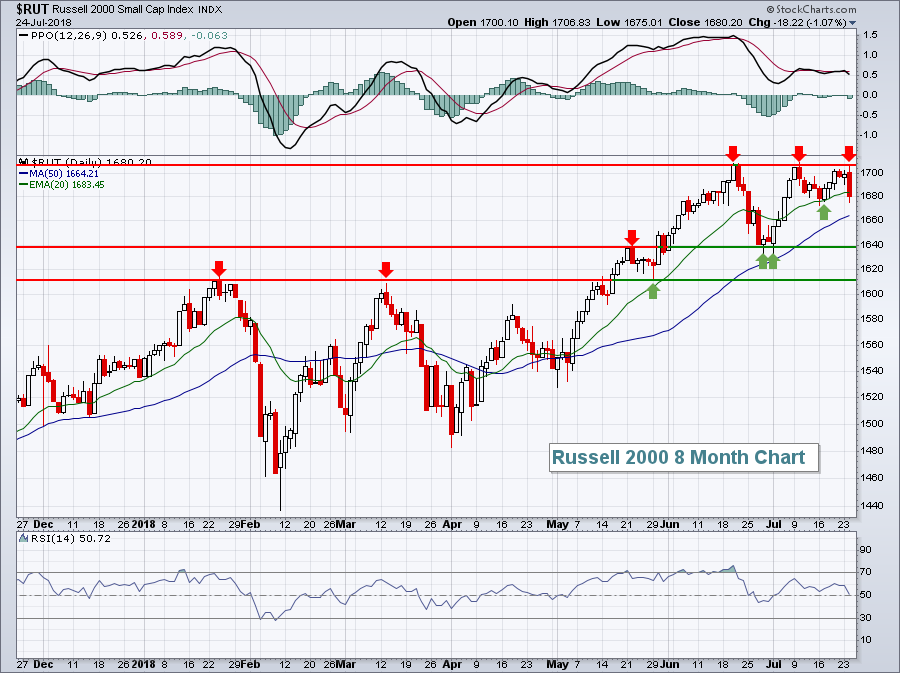
Task: Click the PPO(12,26,9) indicator label
Action: tap(69, 35)
